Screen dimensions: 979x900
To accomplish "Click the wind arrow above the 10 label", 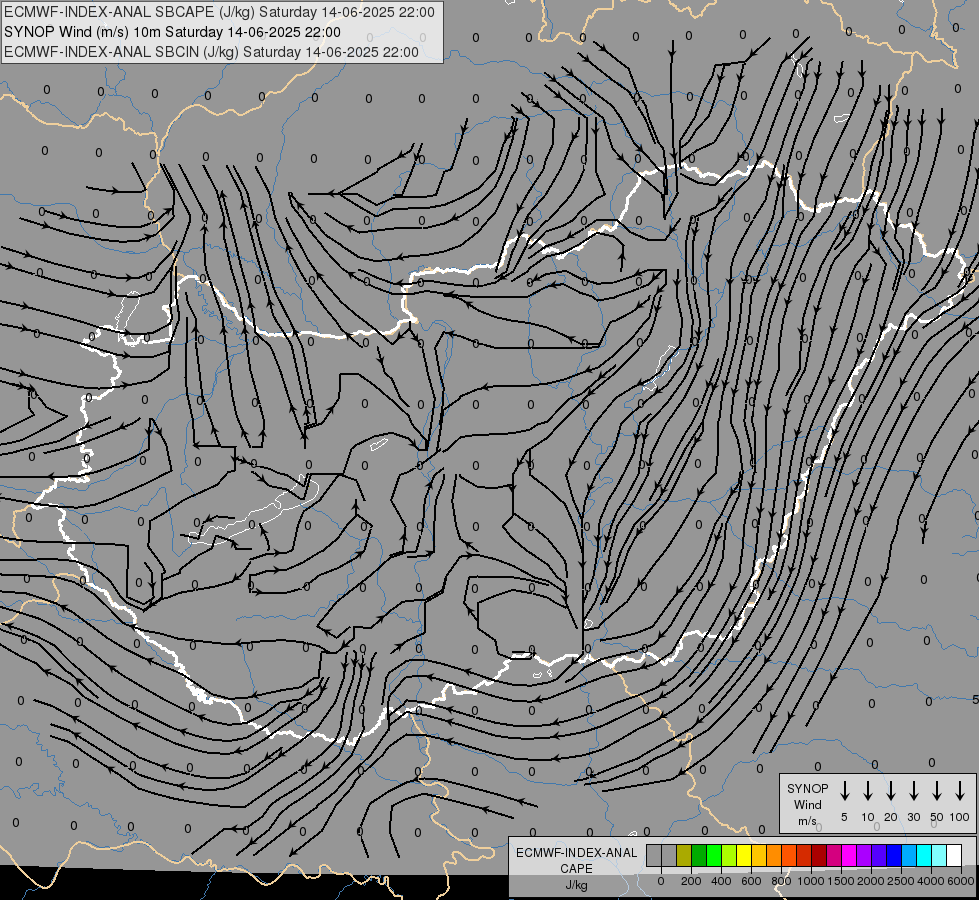I will tap(868, 790).
